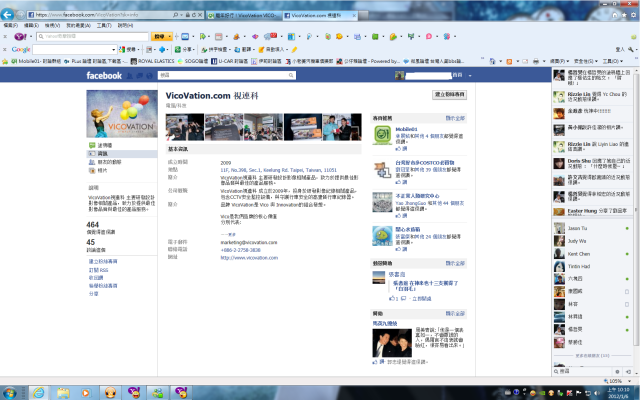Click the wrench icon on Google toolbar
Viewport: 640px width, 400px height.
(631, 49)
